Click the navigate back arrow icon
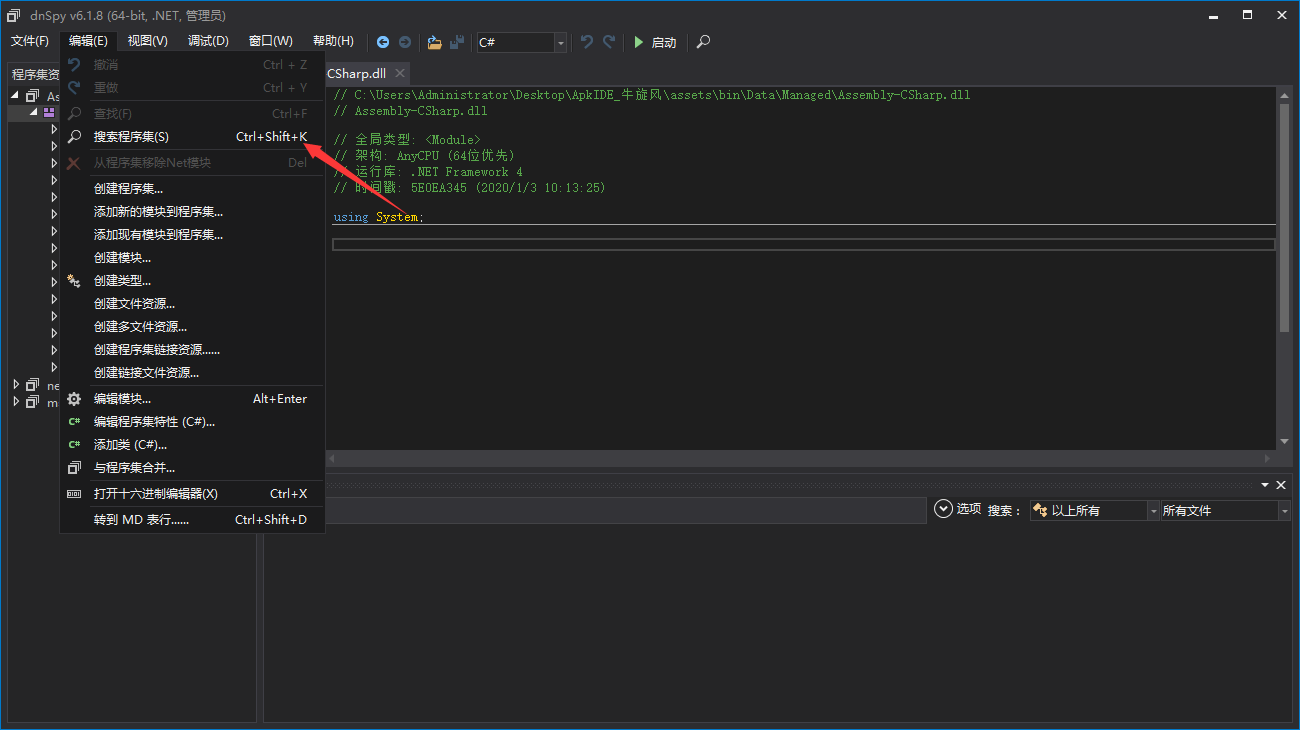1300x730 pixels. tap(383, 42)
